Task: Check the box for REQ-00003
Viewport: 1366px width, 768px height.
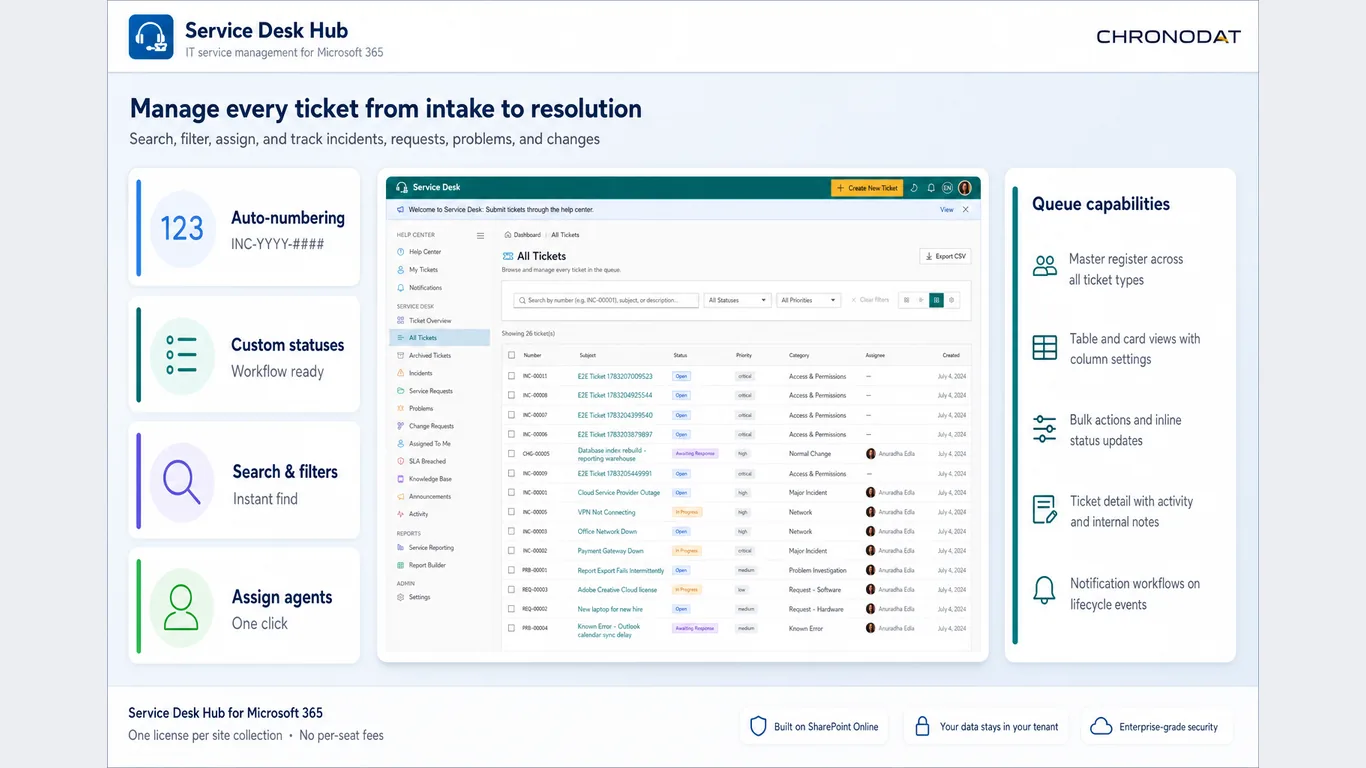Action: pos(512,590)
